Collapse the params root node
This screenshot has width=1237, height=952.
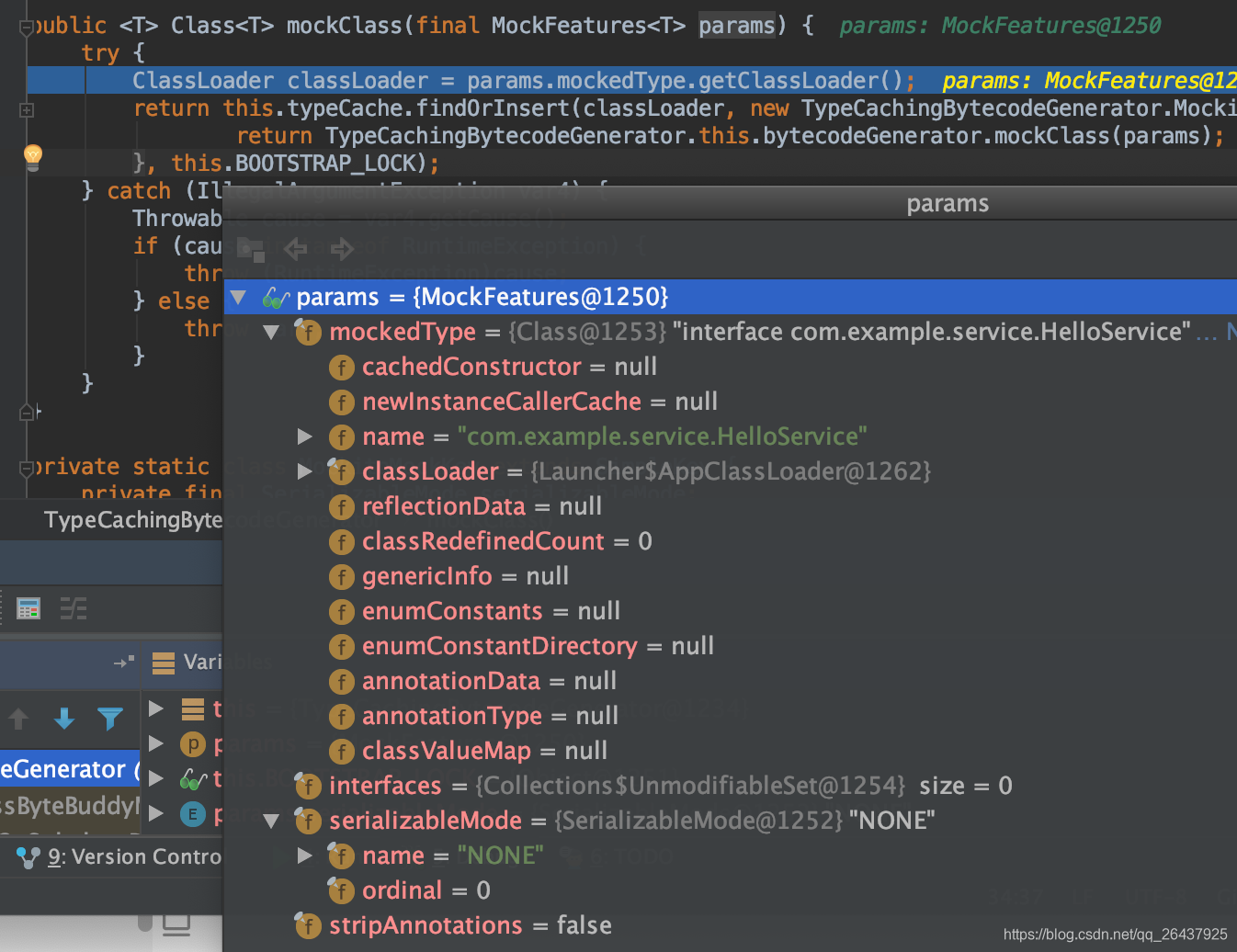point(238,297)
